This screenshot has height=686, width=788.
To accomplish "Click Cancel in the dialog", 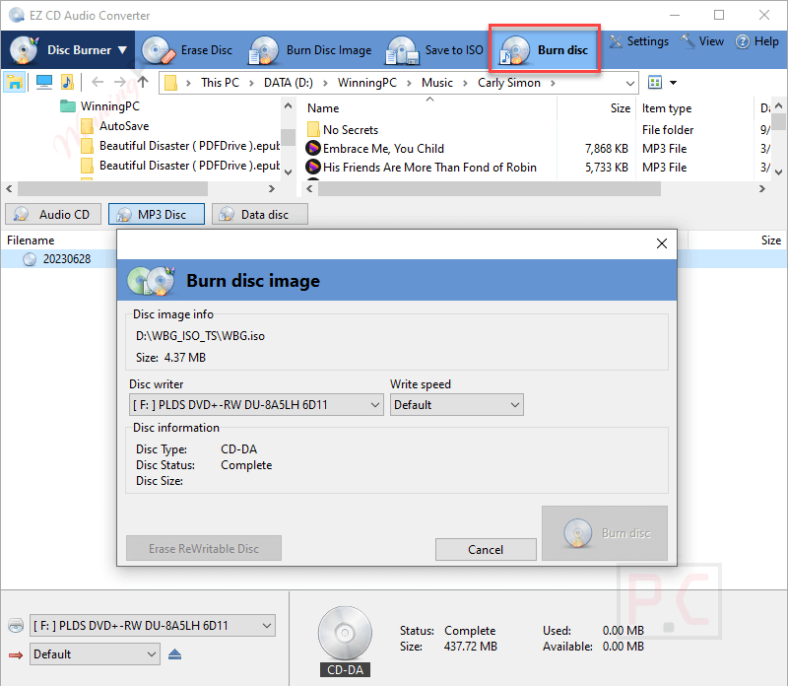I will coord(485,549).
